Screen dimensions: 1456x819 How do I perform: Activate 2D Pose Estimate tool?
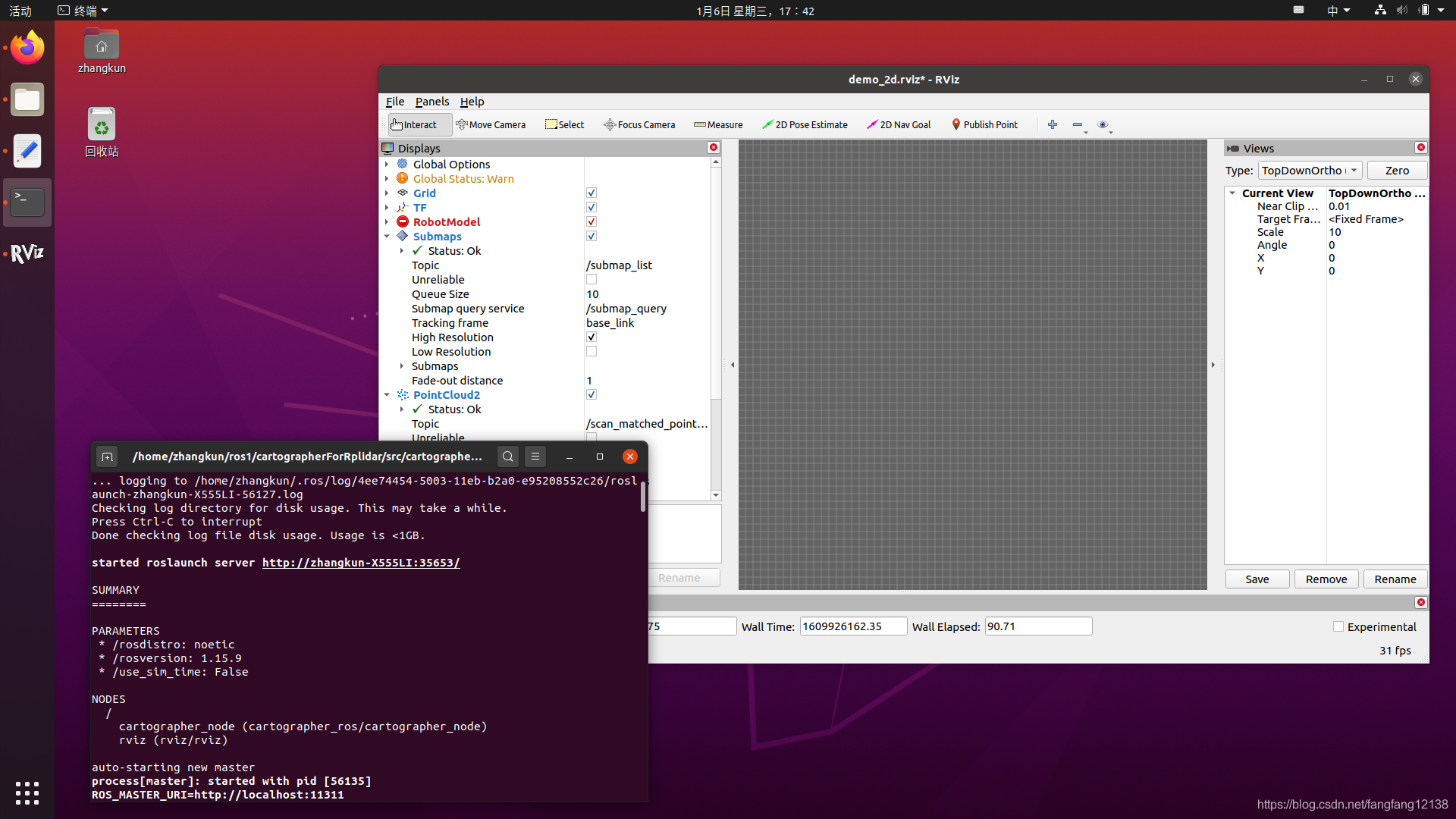(x=805, y=124)
